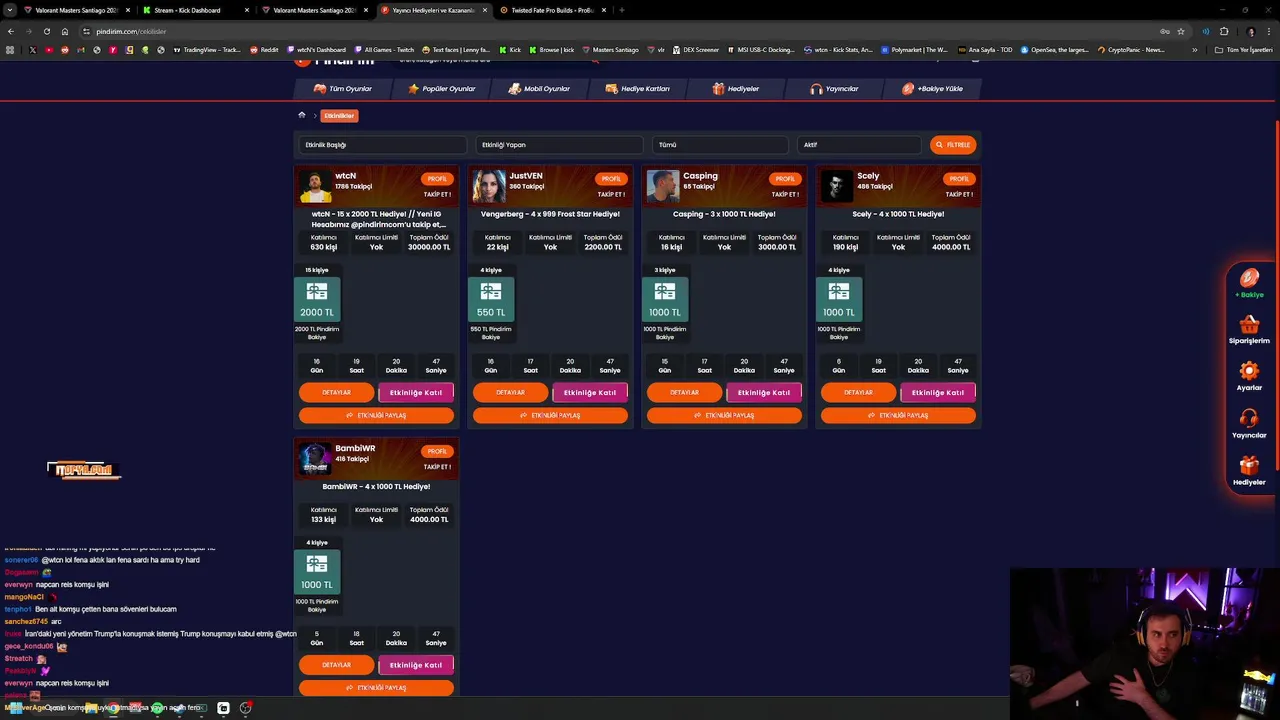The height and width of the screenshot is (720, 1280).
Task: Share wtcN's event with Etkinliği Paylaş
Action: tap(376, 415)
